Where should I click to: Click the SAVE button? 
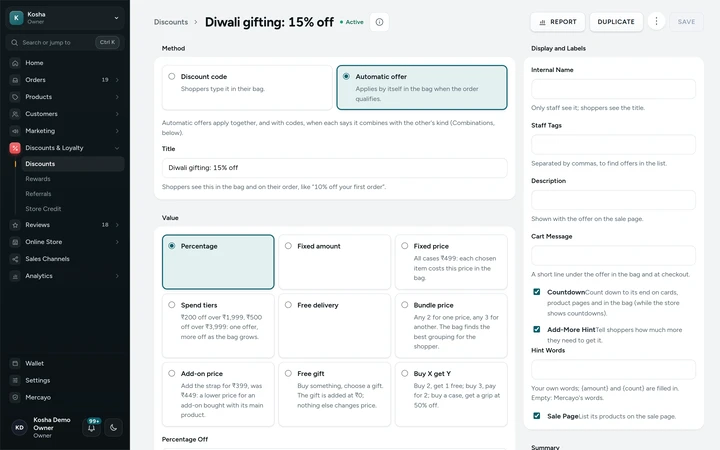[686, 22]
